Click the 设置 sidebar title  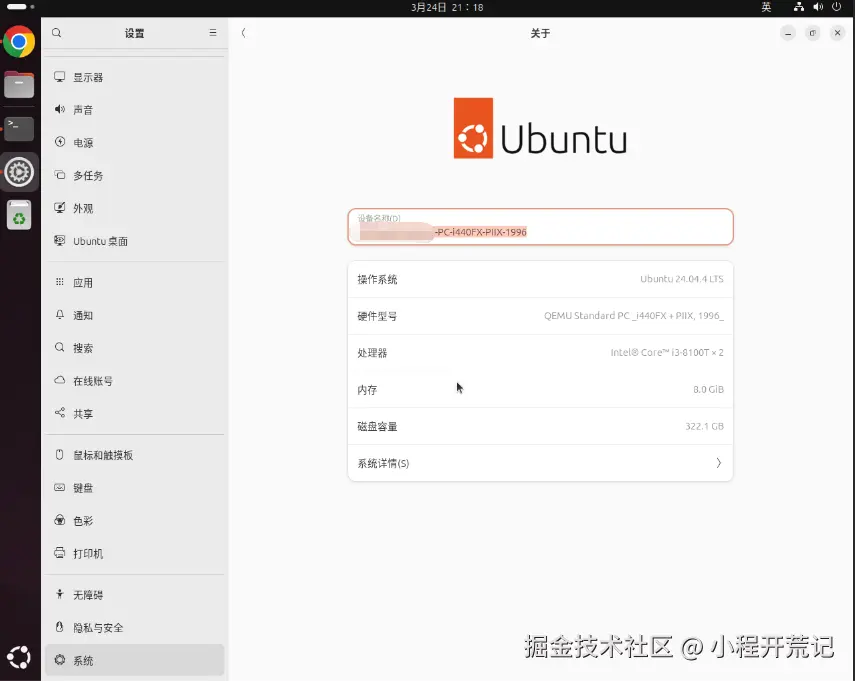point(135,33)
